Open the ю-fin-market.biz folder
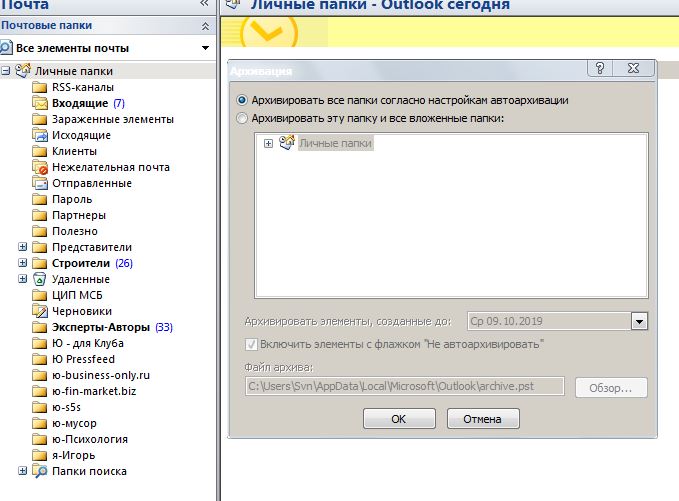The image size is (679, 501). click(x=94, y=391)
